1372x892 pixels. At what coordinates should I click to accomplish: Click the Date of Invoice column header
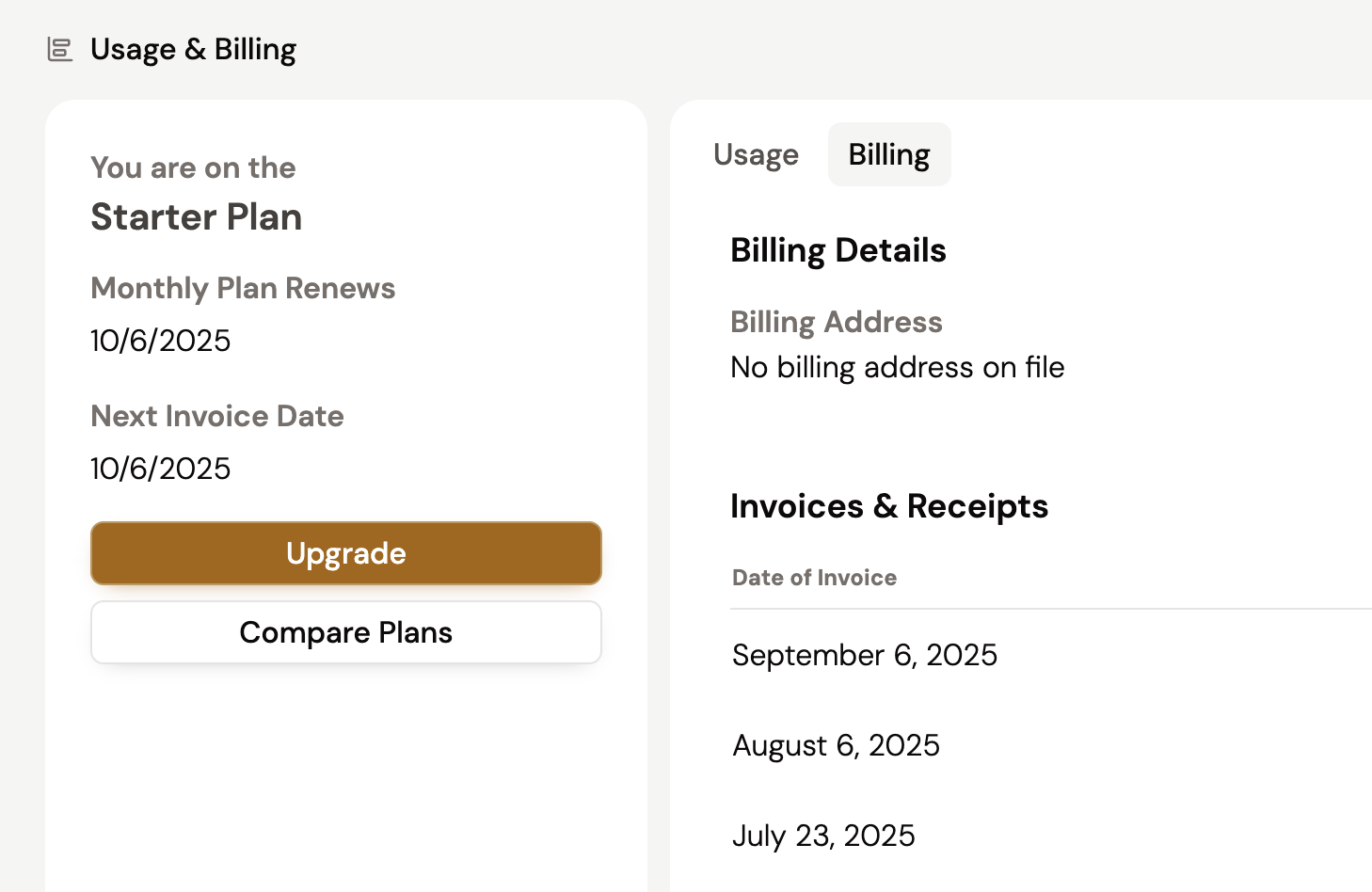tap(814, 578)
